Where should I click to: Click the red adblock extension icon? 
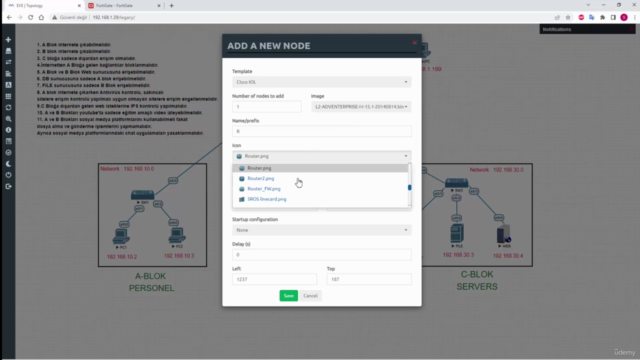581,18
